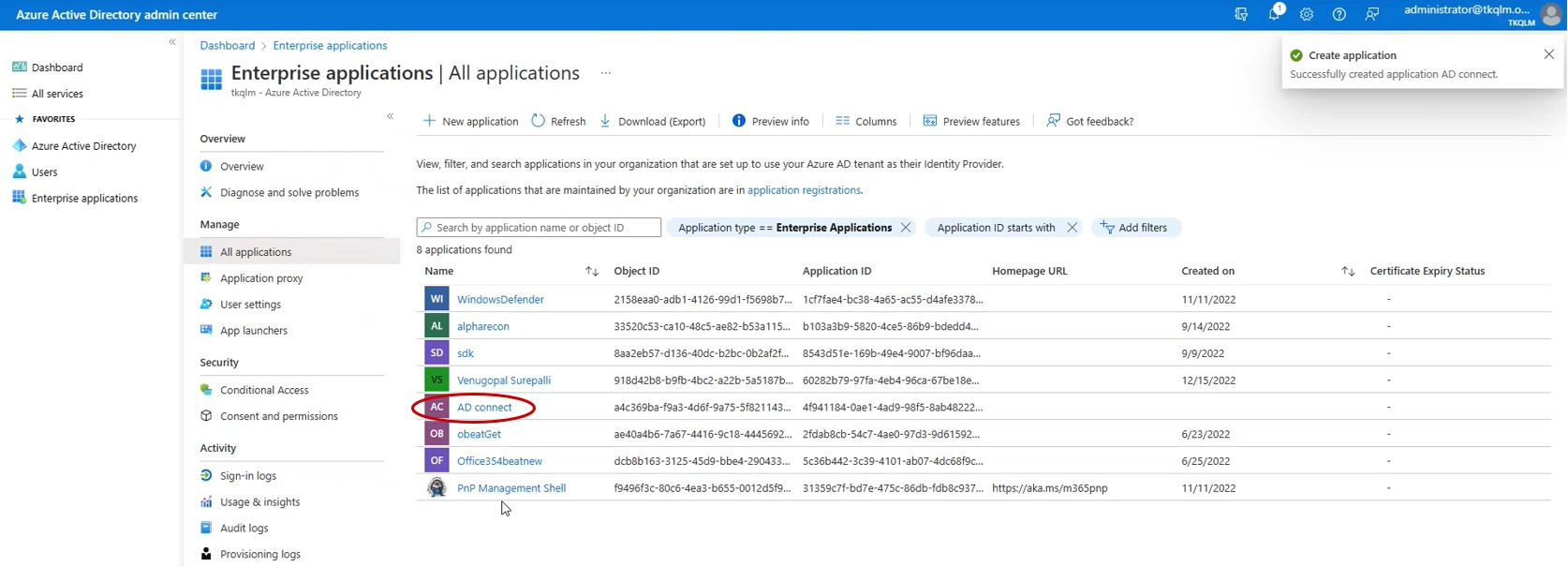Click the OB icon tile for obeatGet
The image size is (1568, 567).
coord(436,435)
